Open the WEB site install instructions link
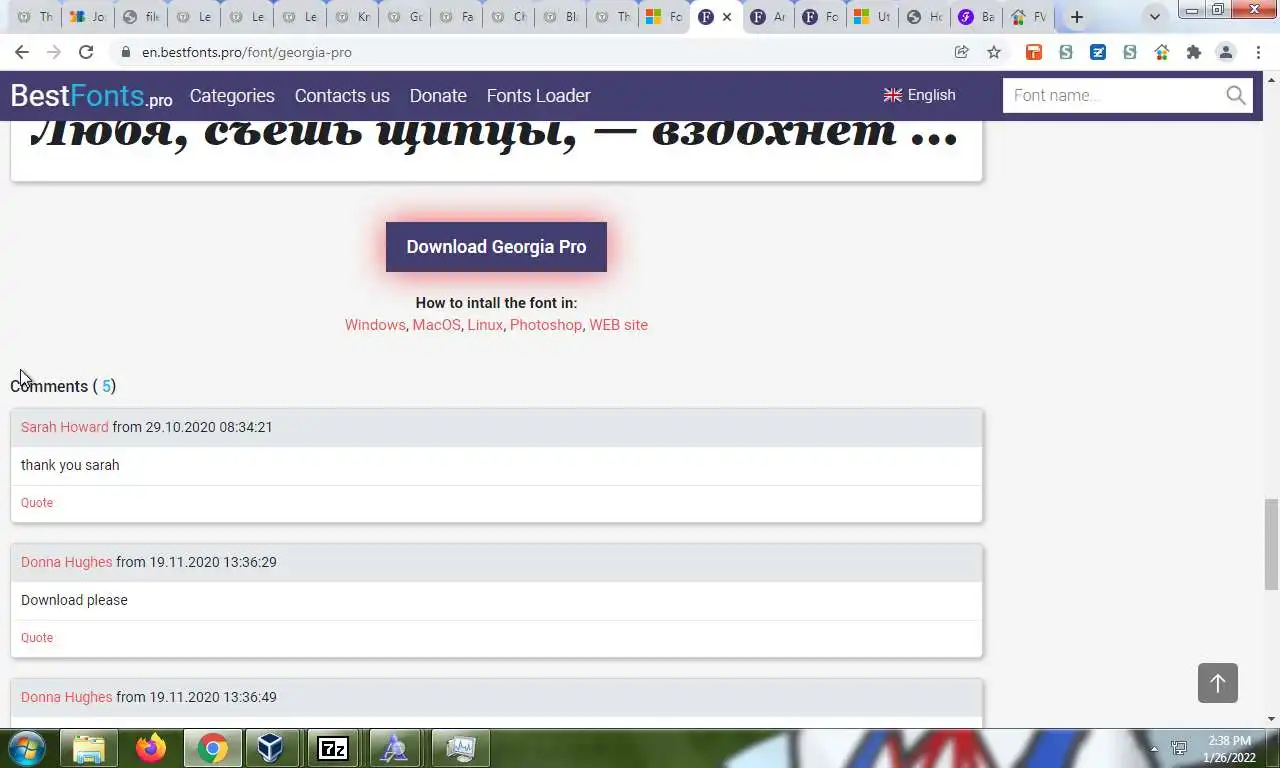This screenshot has height=768, width=1280. (618, 325)
